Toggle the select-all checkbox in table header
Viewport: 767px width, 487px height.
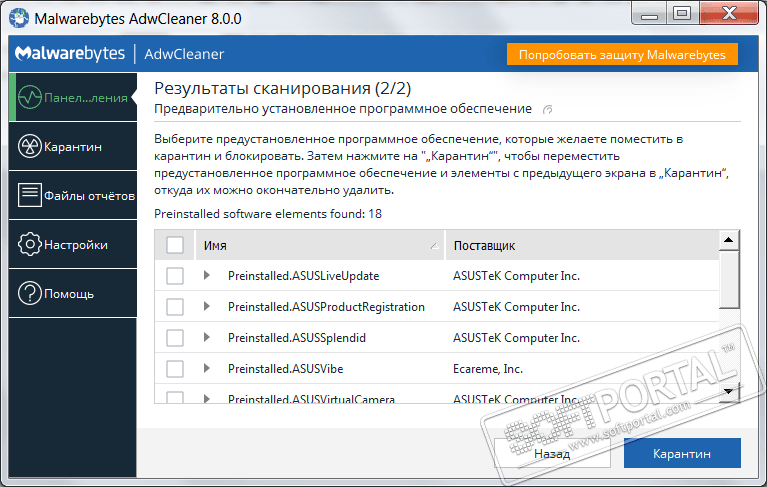tap(175, 245)
